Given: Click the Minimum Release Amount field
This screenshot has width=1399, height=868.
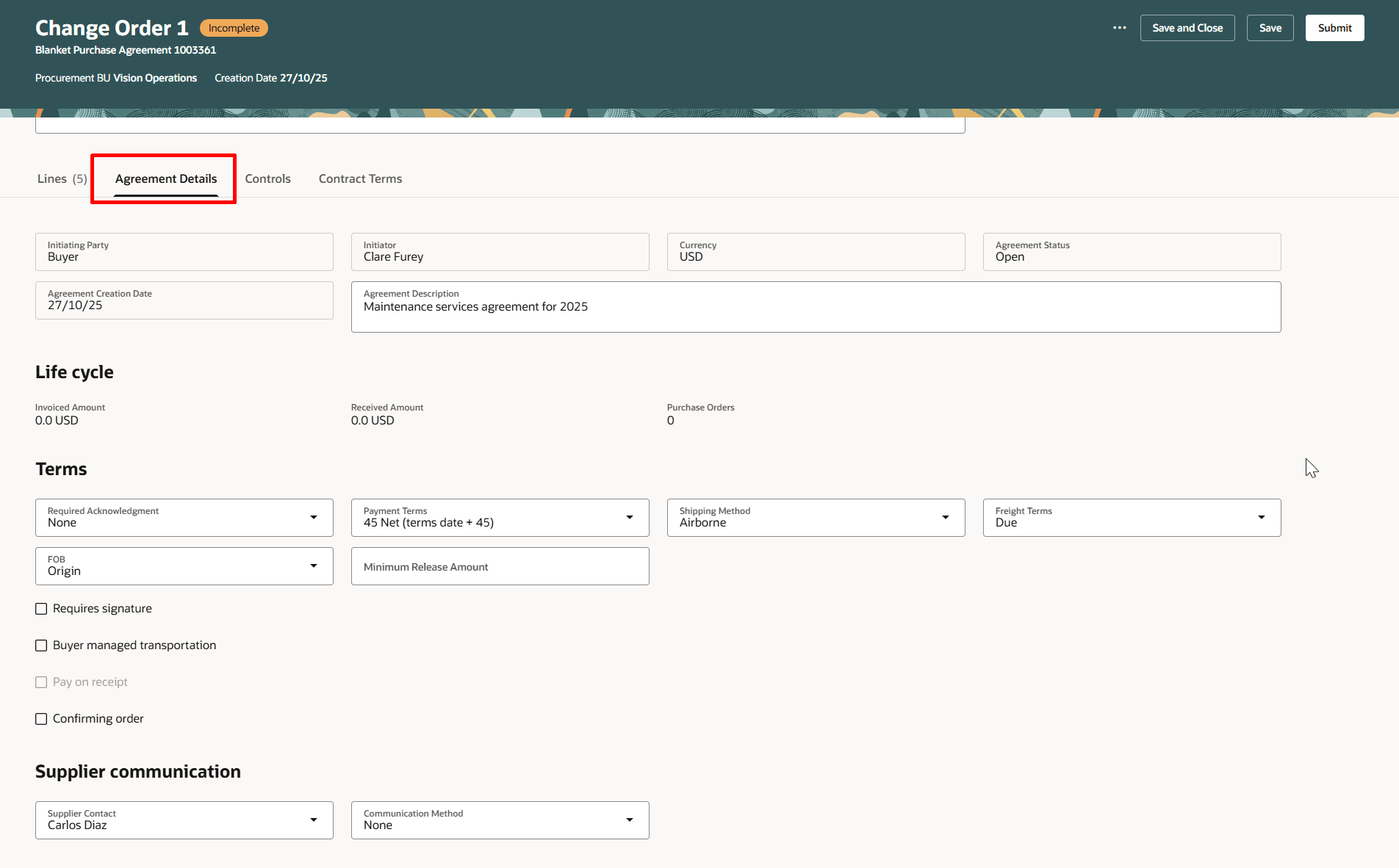Looking at the screenshot, I should click(x=500, y=566).
